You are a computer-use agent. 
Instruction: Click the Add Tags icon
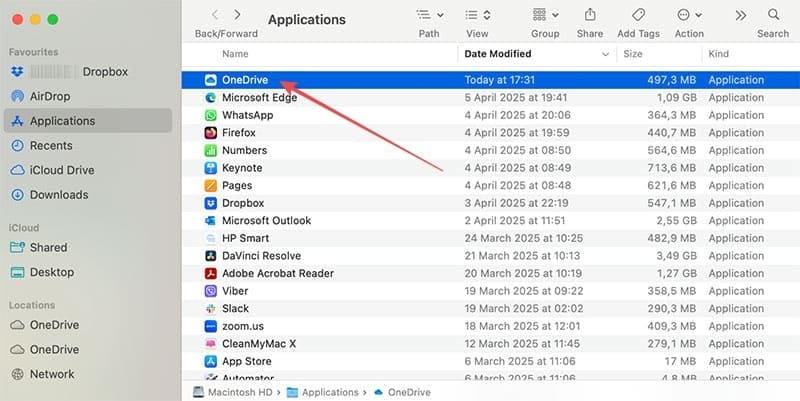click(x=637, y=15)
